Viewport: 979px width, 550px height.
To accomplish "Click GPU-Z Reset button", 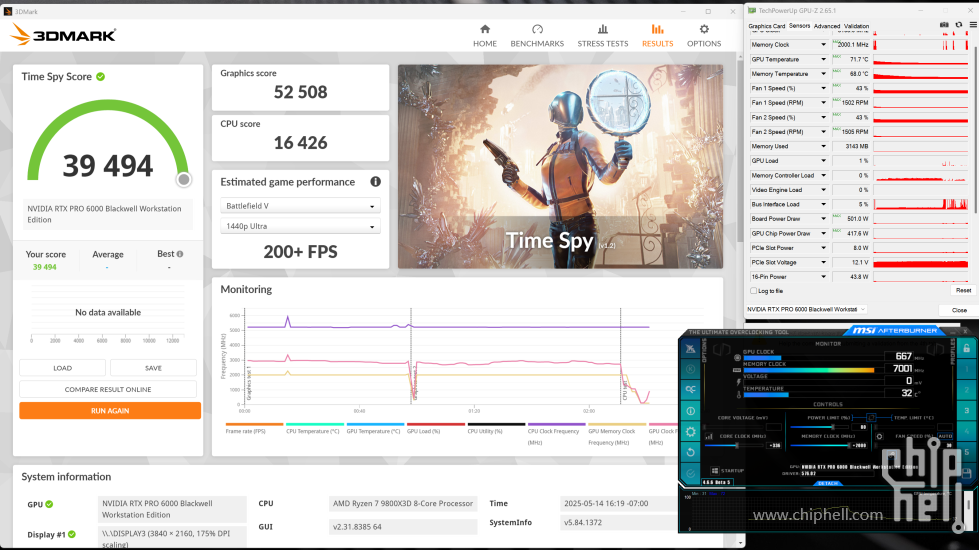I will [963, 290].
